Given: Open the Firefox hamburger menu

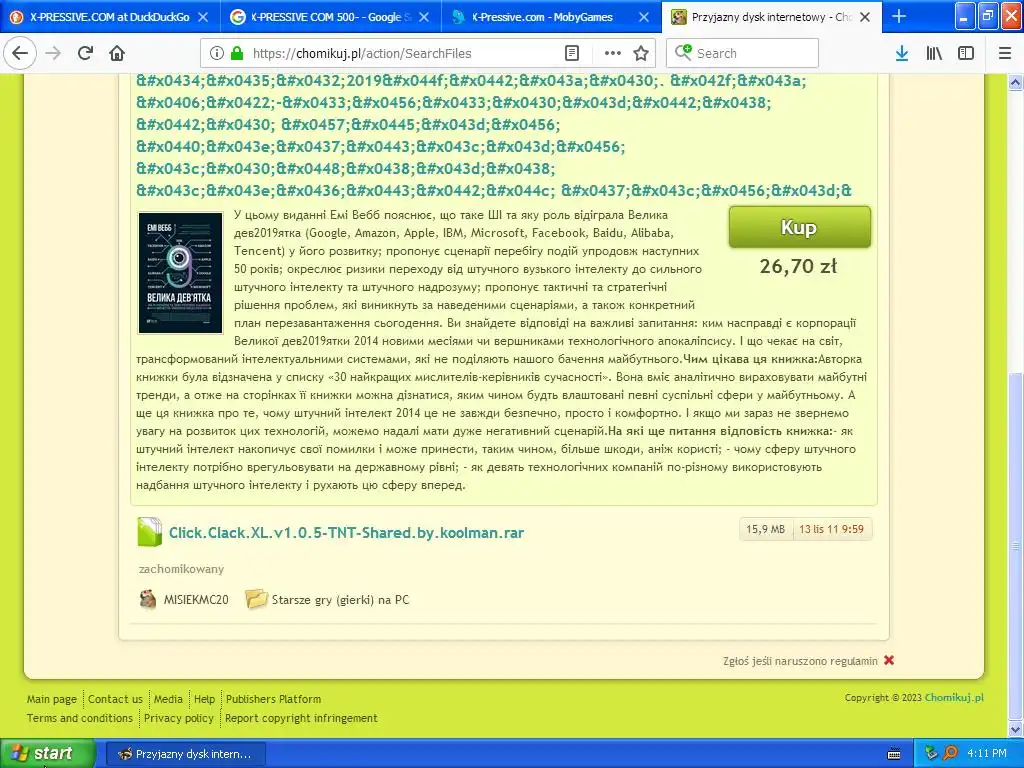Looking at the screenshot, I should [1005, 54].
